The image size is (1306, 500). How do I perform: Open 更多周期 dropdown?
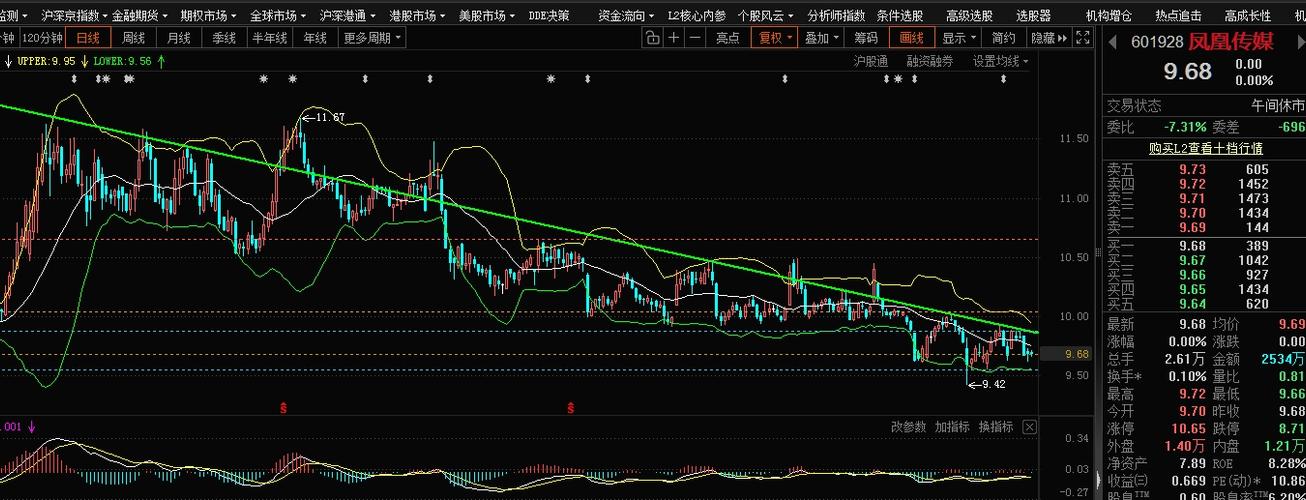(372, 38)
